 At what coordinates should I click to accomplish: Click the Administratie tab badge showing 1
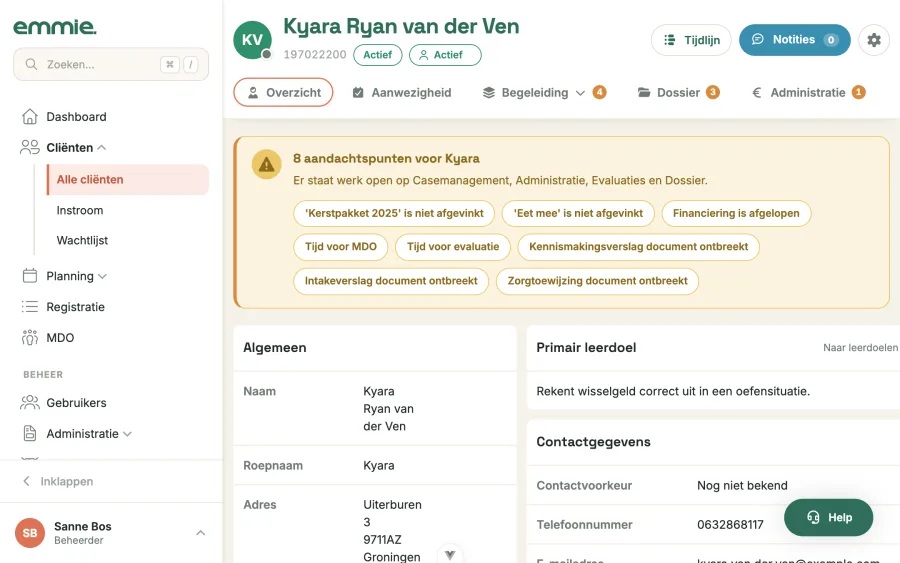[858, 92]
